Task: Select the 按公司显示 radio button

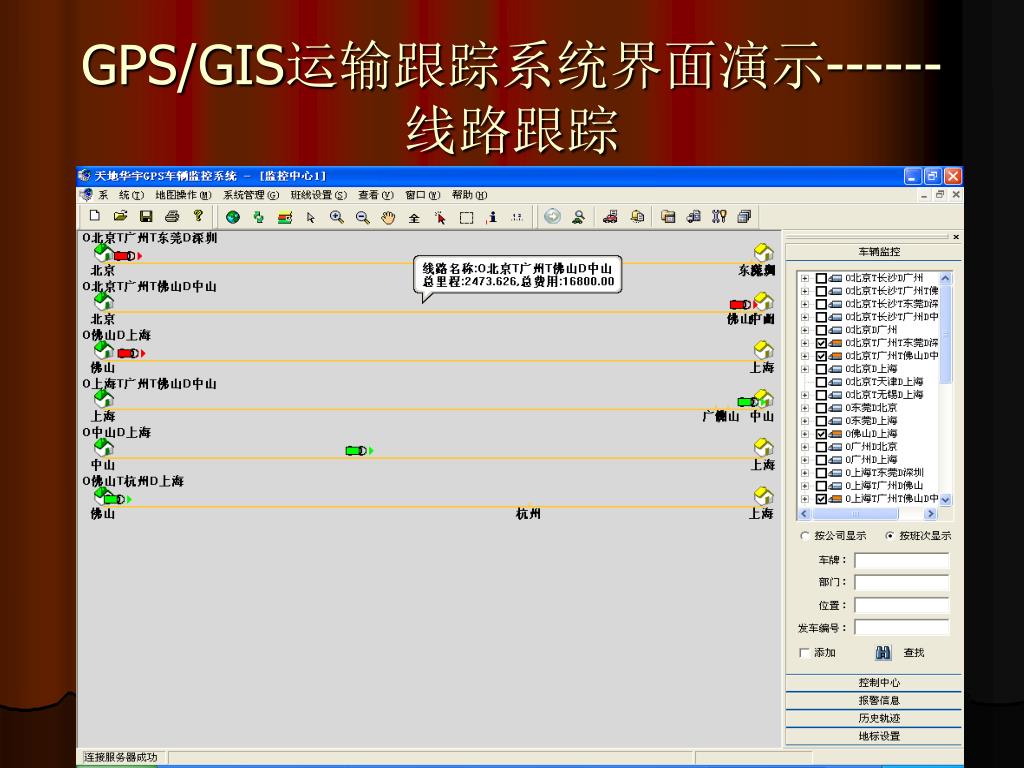Action: click(x=805, y=536)
